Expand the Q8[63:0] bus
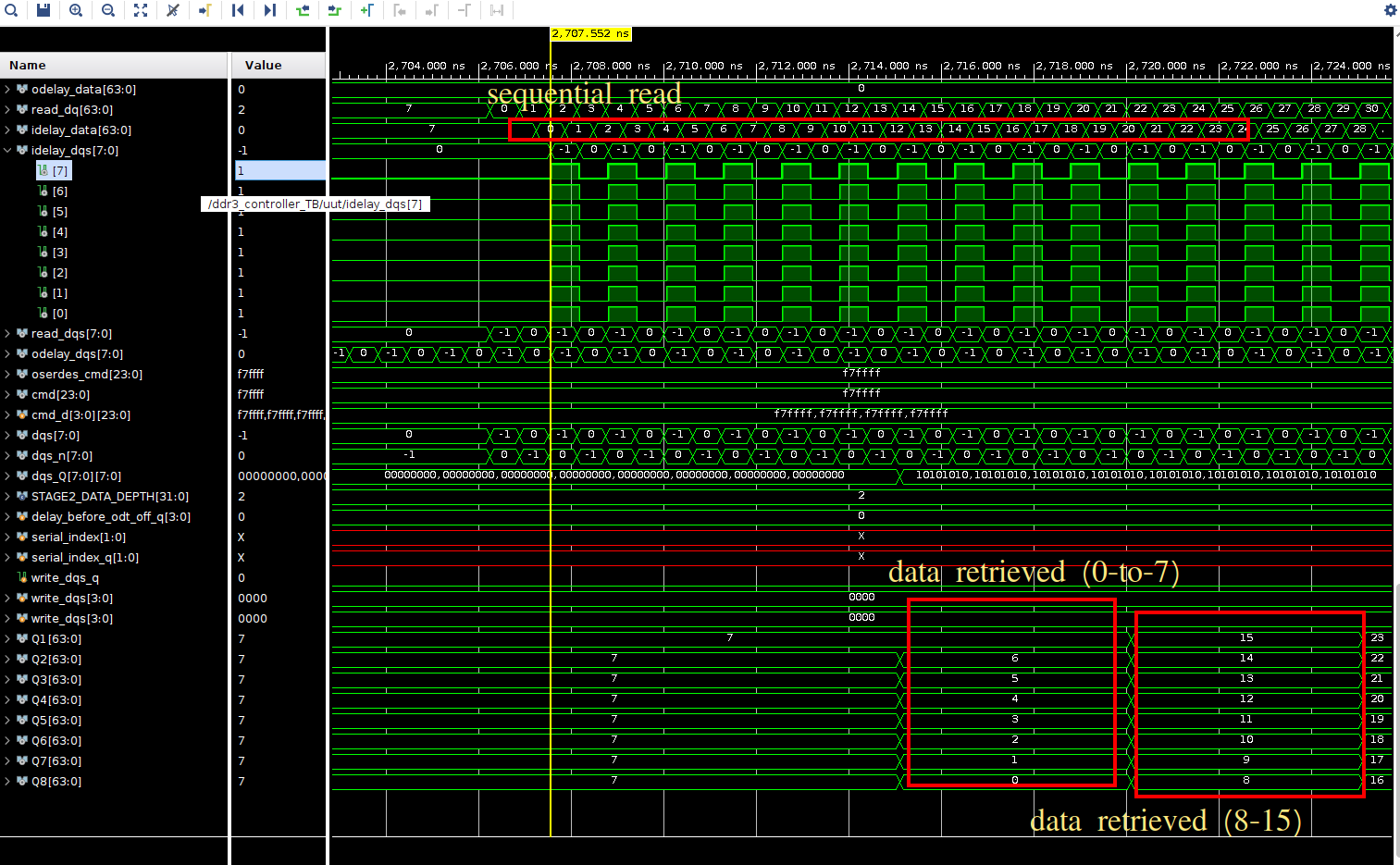The image size is (1400, 865). [8, 782]
